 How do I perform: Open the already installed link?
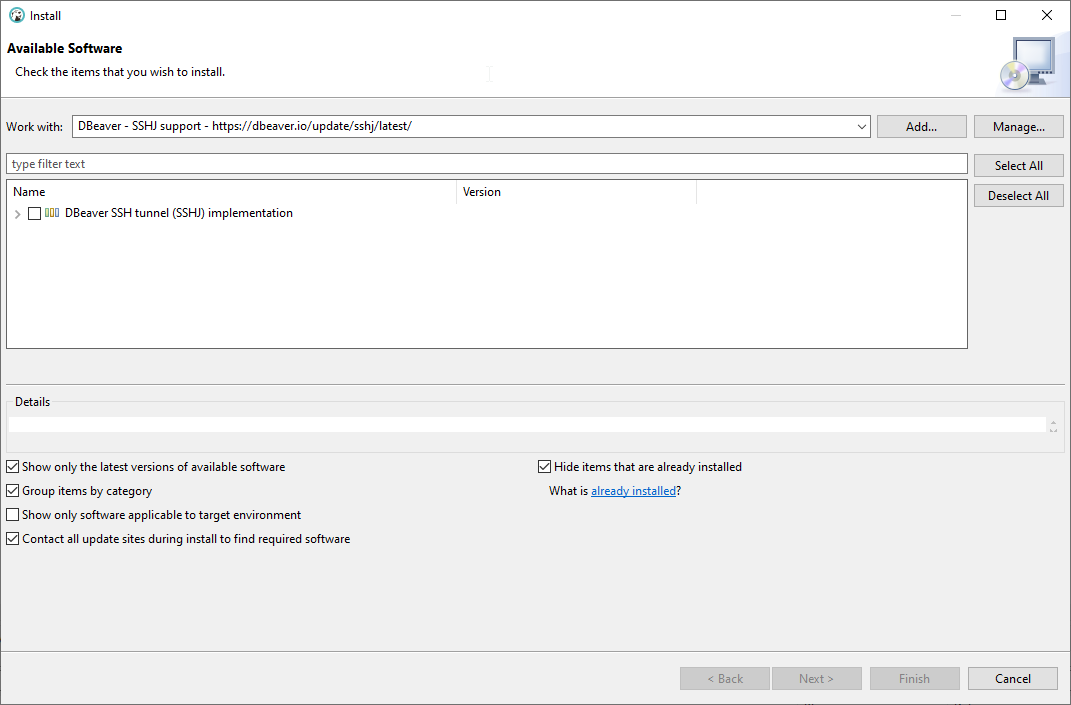point(633,490)
